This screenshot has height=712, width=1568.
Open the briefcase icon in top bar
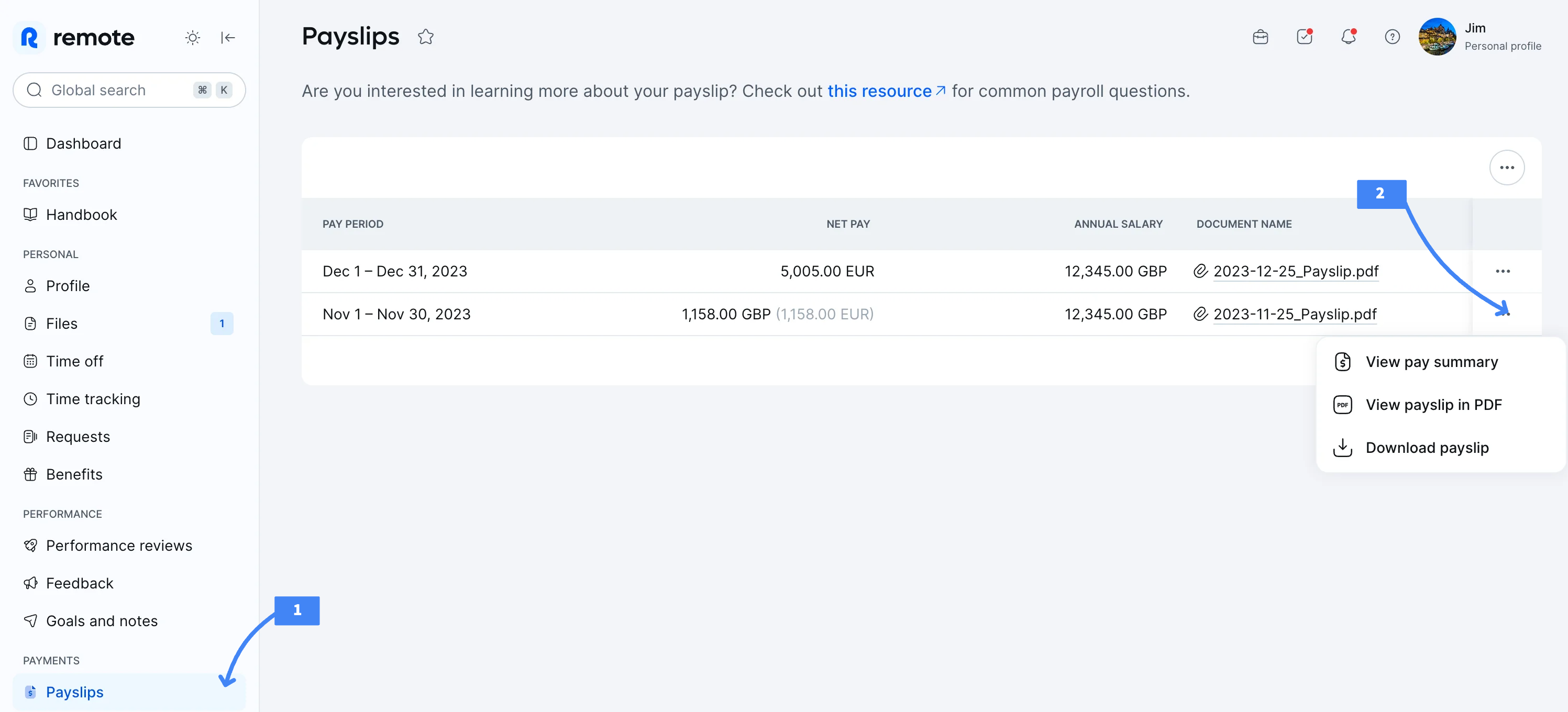click(1260, 37)
